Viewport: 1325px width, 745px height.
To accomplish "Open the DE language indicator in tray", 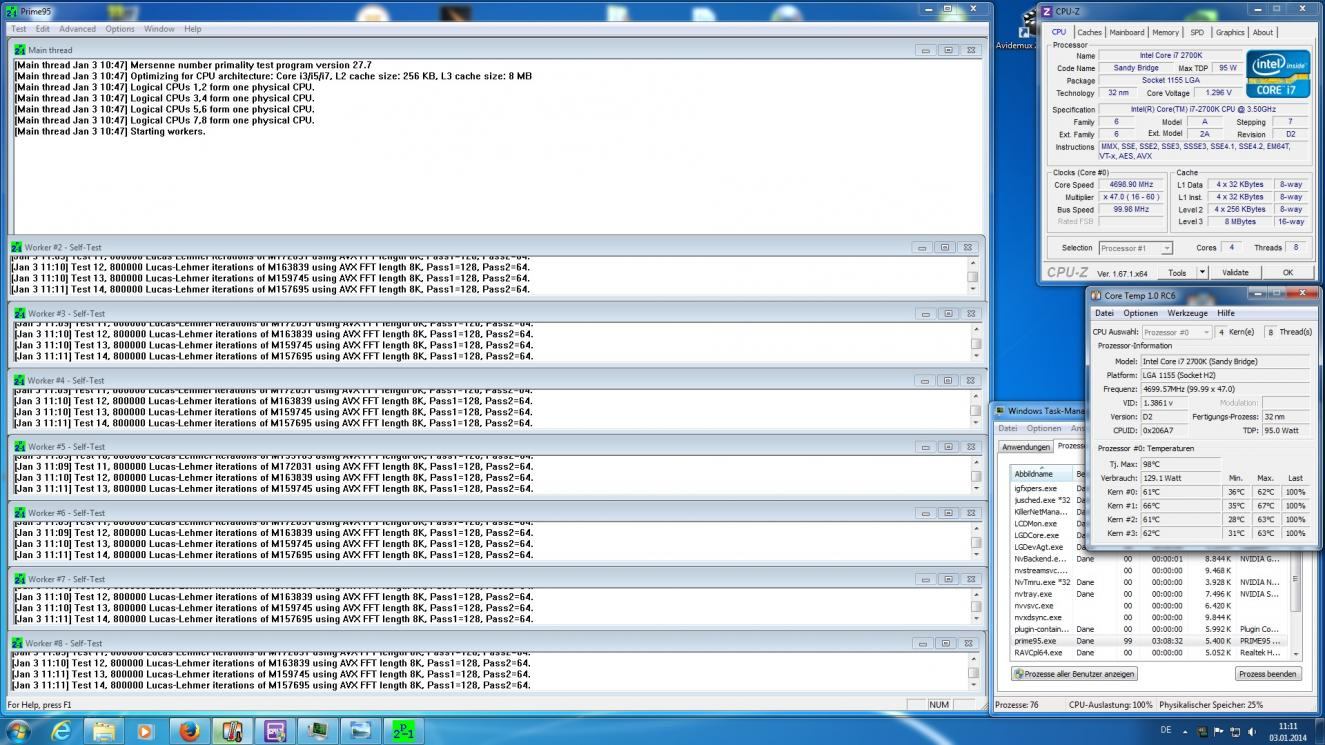I will tap(1166, 732).
